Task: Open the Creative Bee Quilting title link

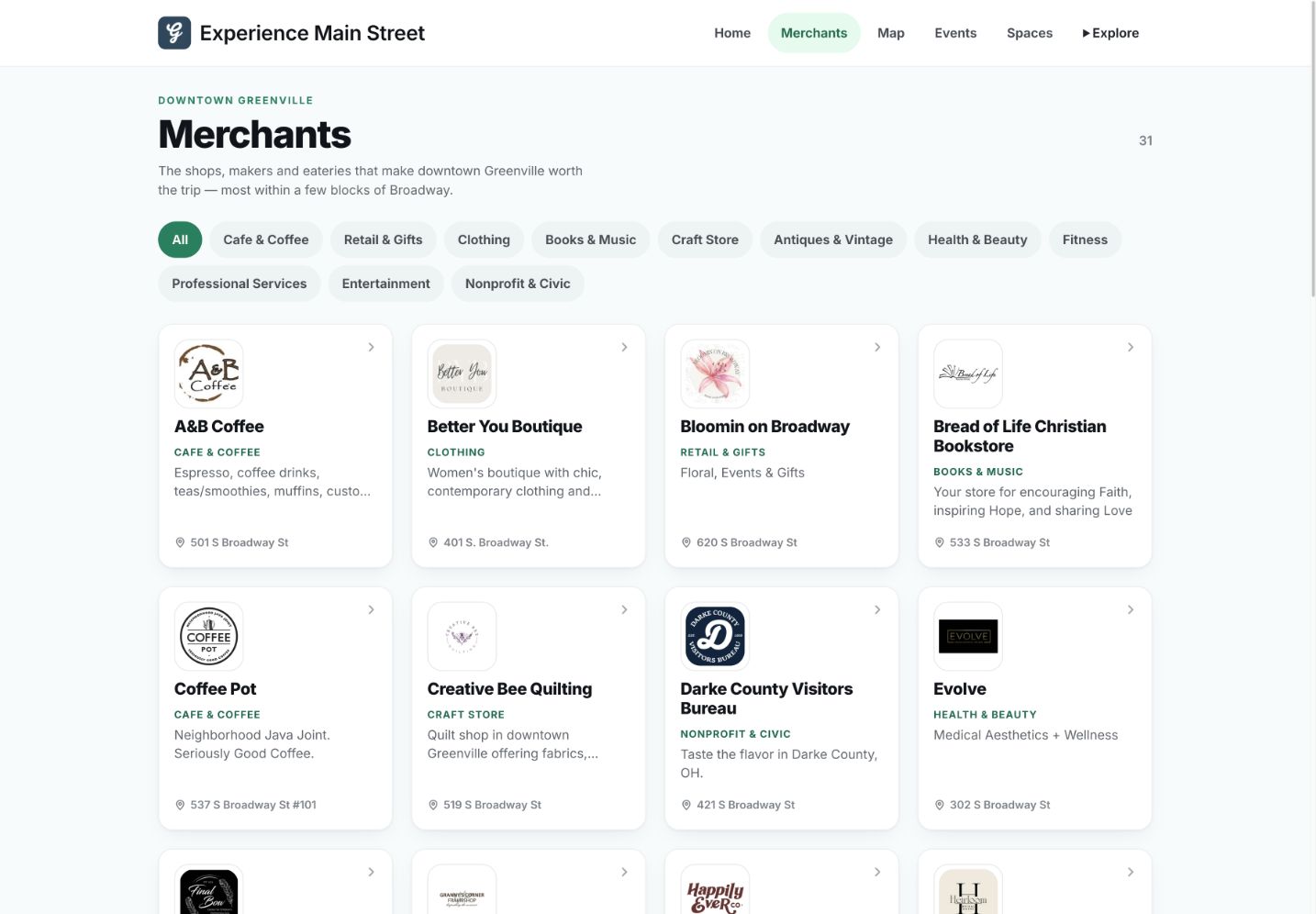Action: [x=509, y=689]
